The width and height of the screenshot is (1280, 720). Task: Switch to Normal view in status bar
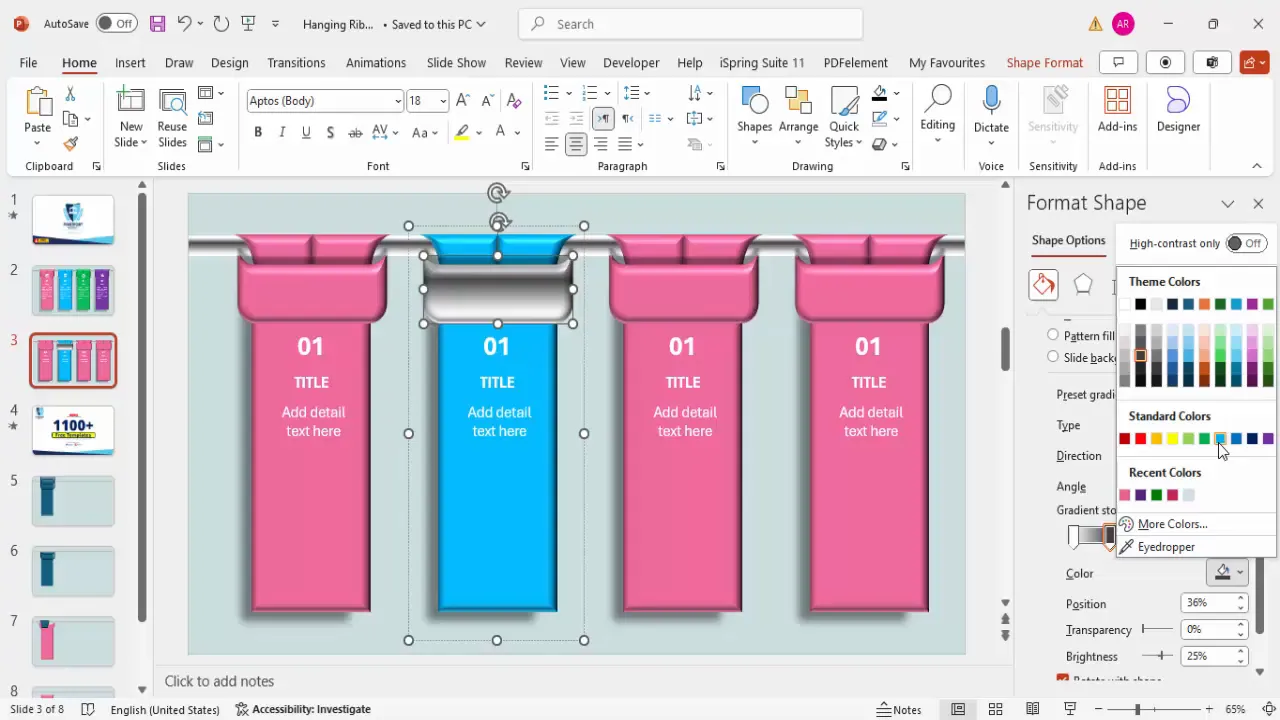[x=958, y=709]
